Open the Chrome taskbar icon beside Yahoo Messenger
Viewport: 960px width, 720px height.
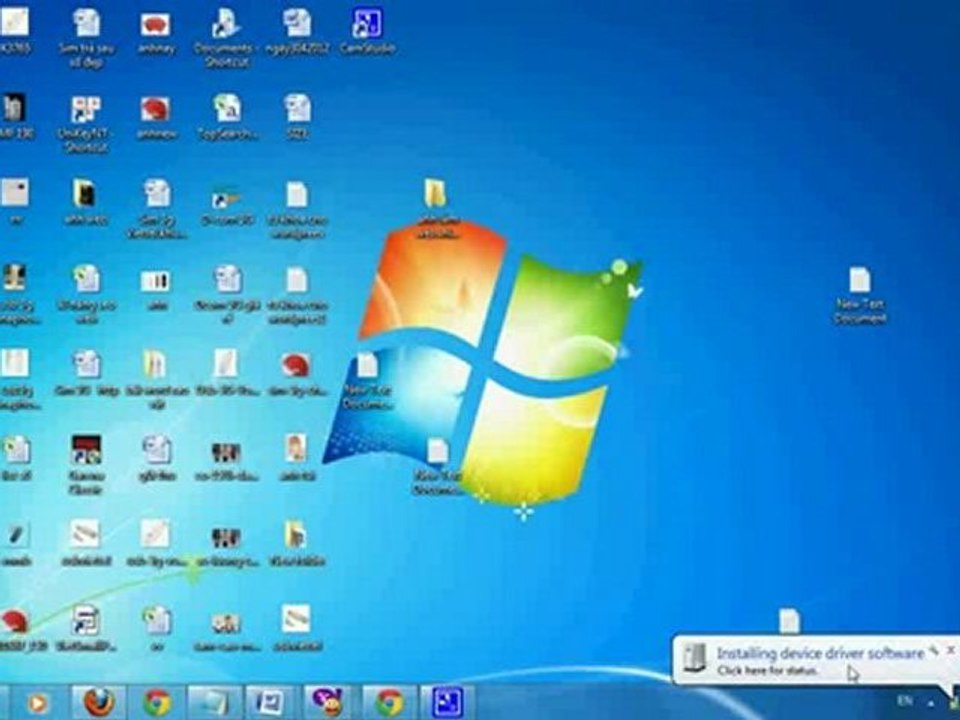[389, 702]
